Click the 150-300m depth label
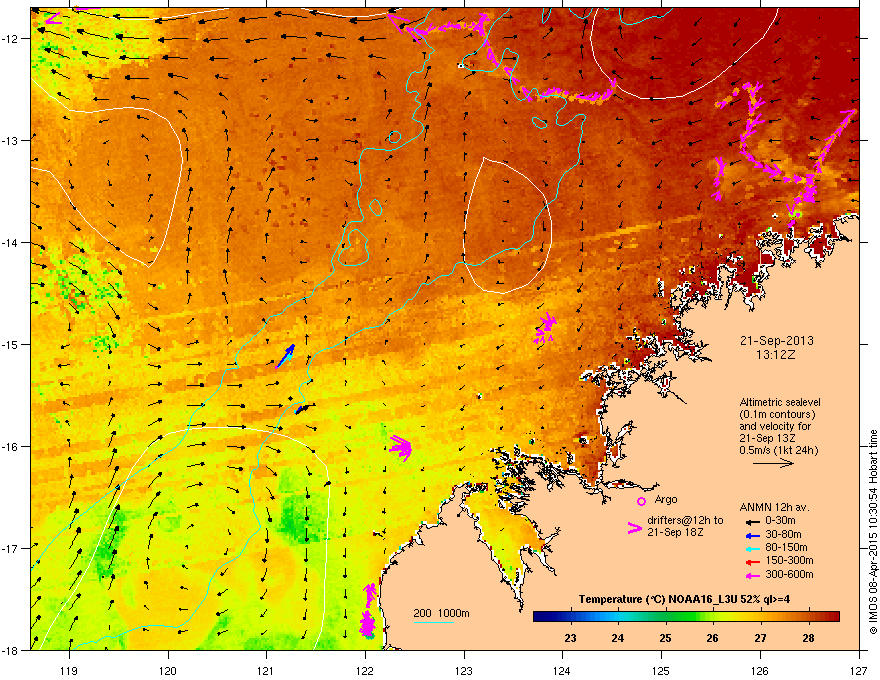Viewport: 880px width, 680px height. click(x=789, y=560)
